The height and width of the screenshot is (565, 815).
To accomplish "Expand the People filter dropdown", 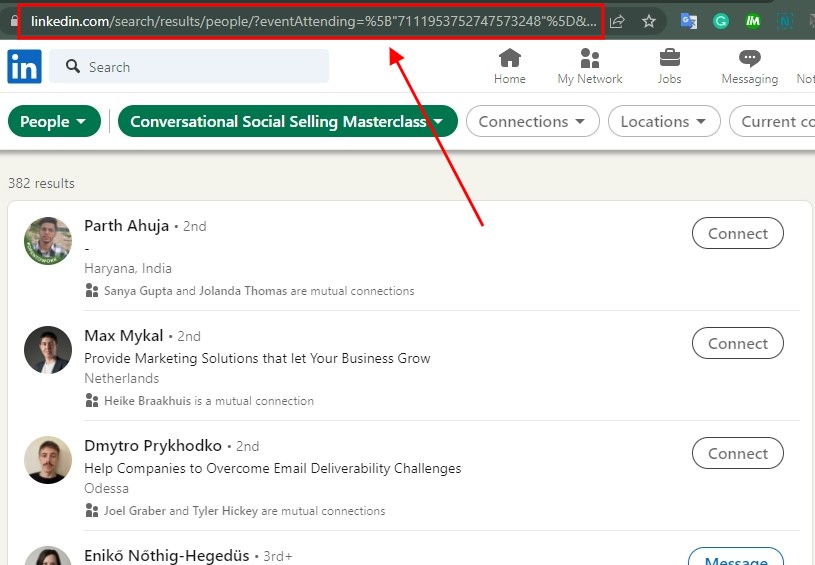I will [x=54, y=121].
